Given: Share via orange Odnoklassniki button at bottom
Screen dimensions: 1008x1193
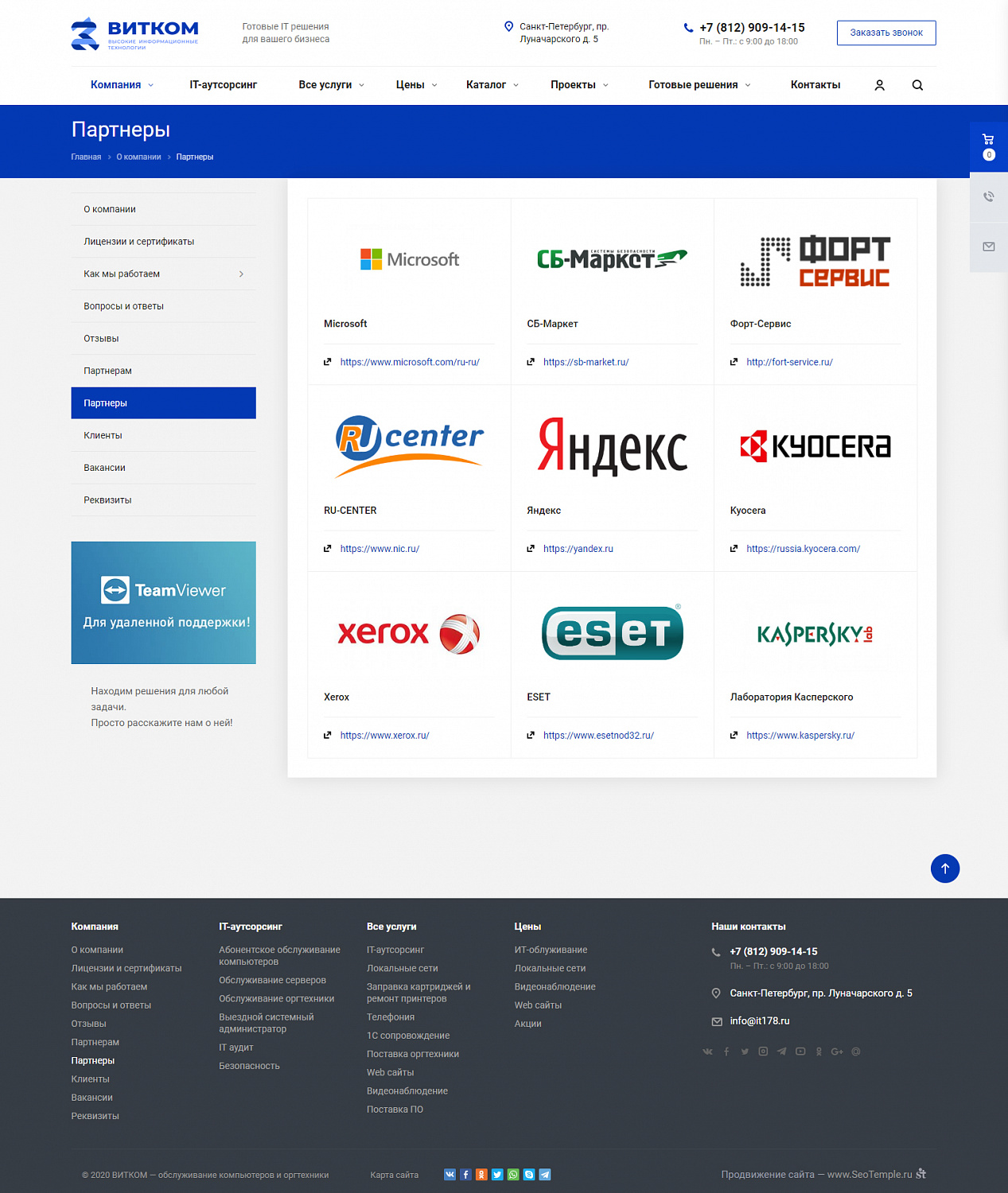Looking at the screenshot, I should [481, 1175].
